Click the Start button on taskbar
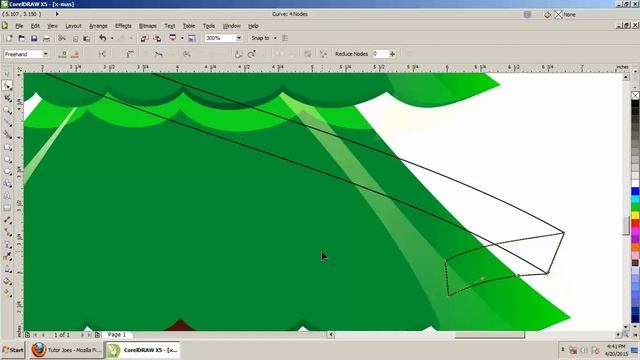This screenshot has height=360, width=640. [x=13, y=350]
